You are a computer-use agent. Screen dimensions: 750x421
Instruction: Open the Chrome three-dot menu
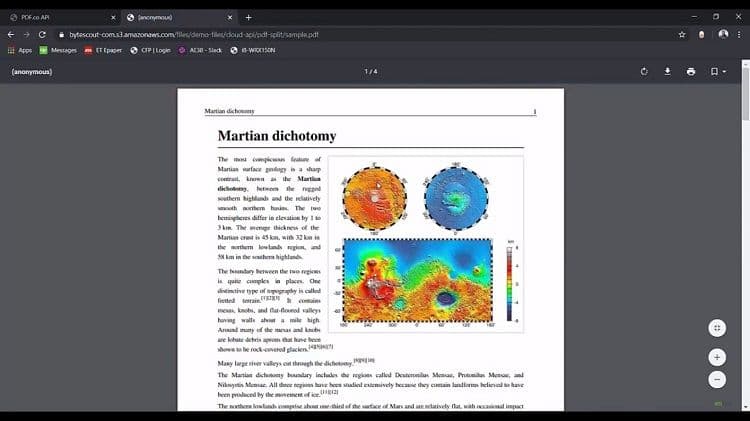(x=739, y=34)
